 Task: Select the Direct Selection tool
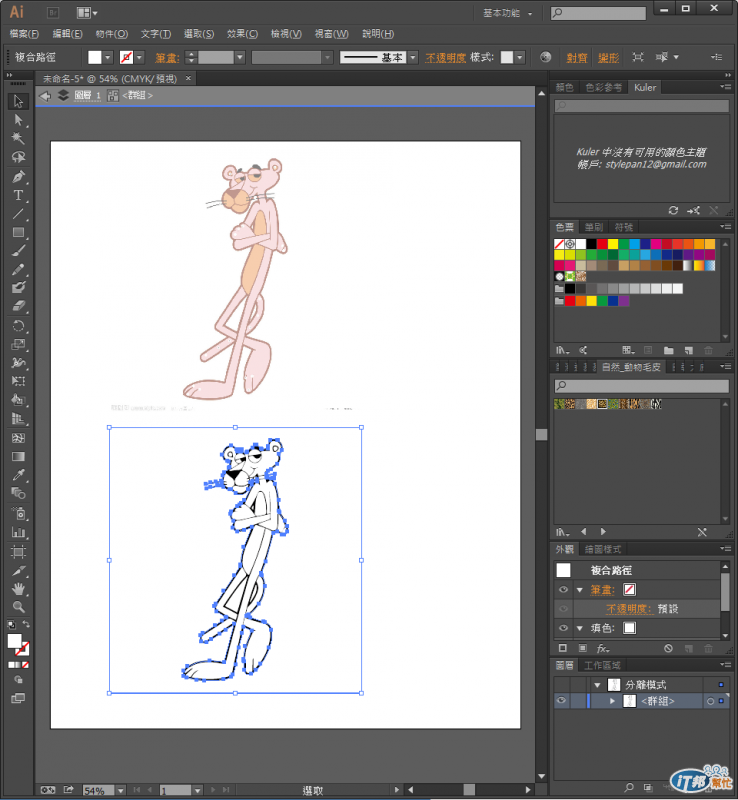(18, 120)
